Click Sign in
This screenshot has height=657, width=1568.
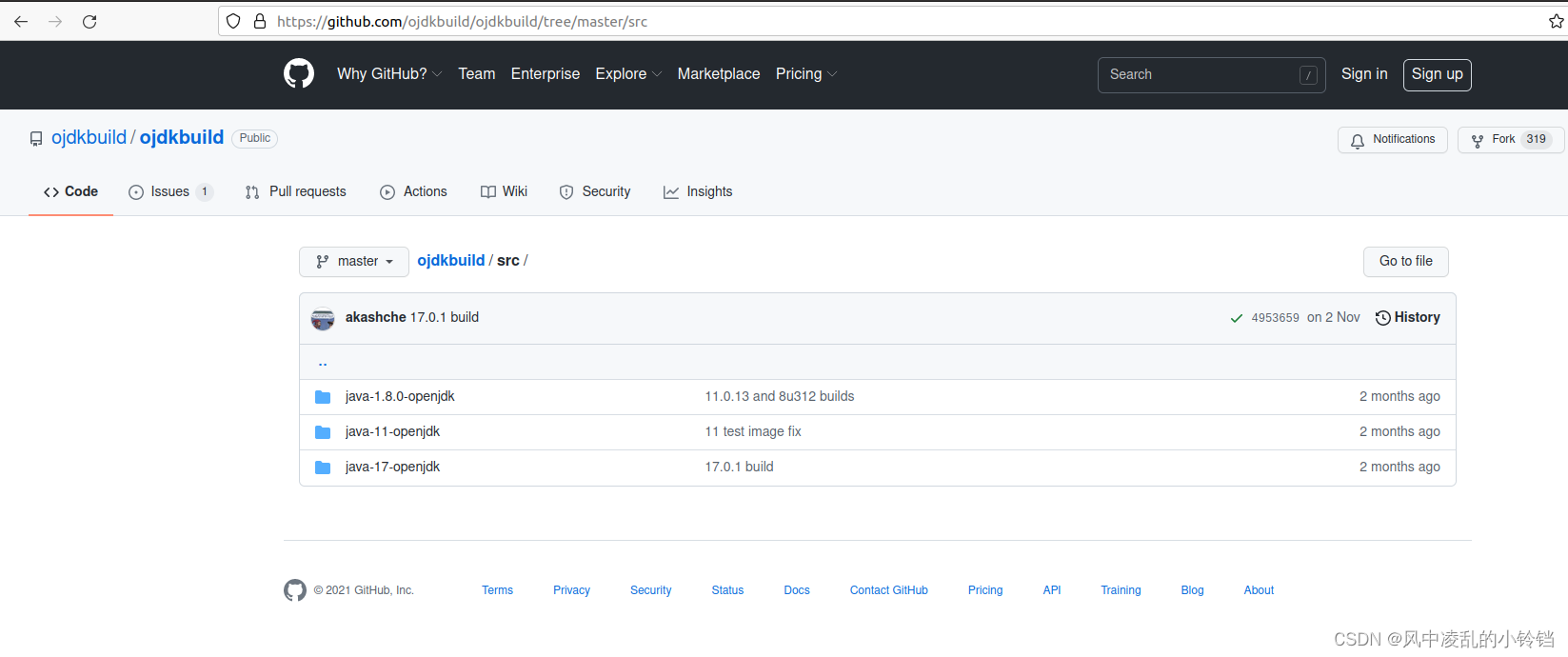click(x=1364, y=73)
